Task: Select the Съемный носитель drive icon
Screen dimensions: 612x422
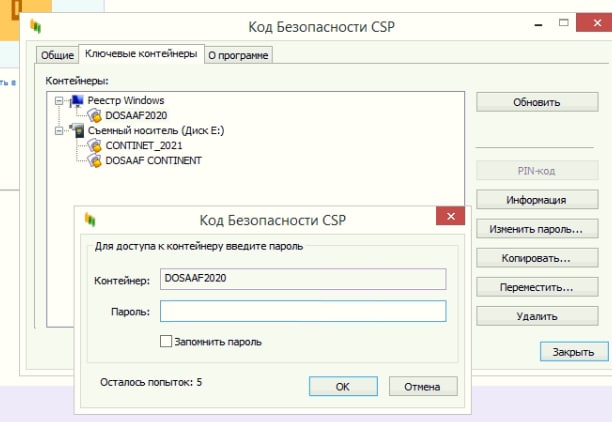Action: tap(76, 130)
